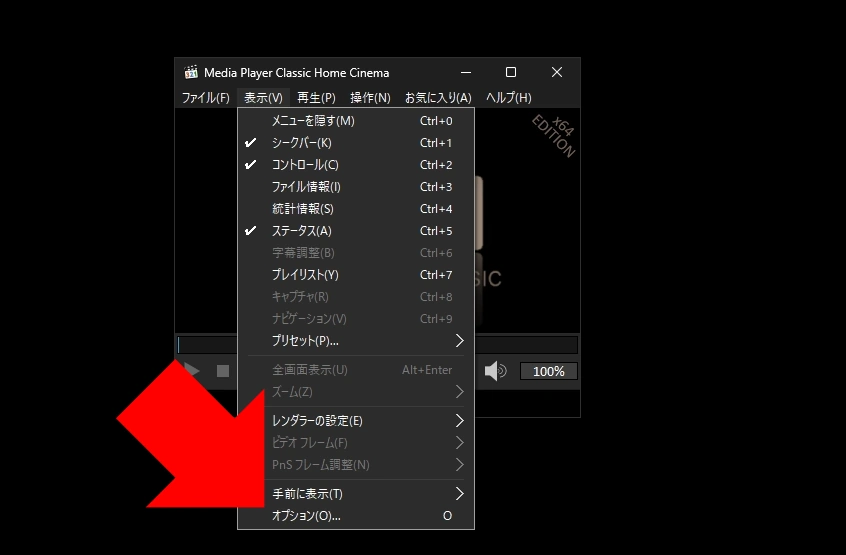846x555 pixels.
Task: Open the ファイル(F) menu
Action: tap(206, 98)
